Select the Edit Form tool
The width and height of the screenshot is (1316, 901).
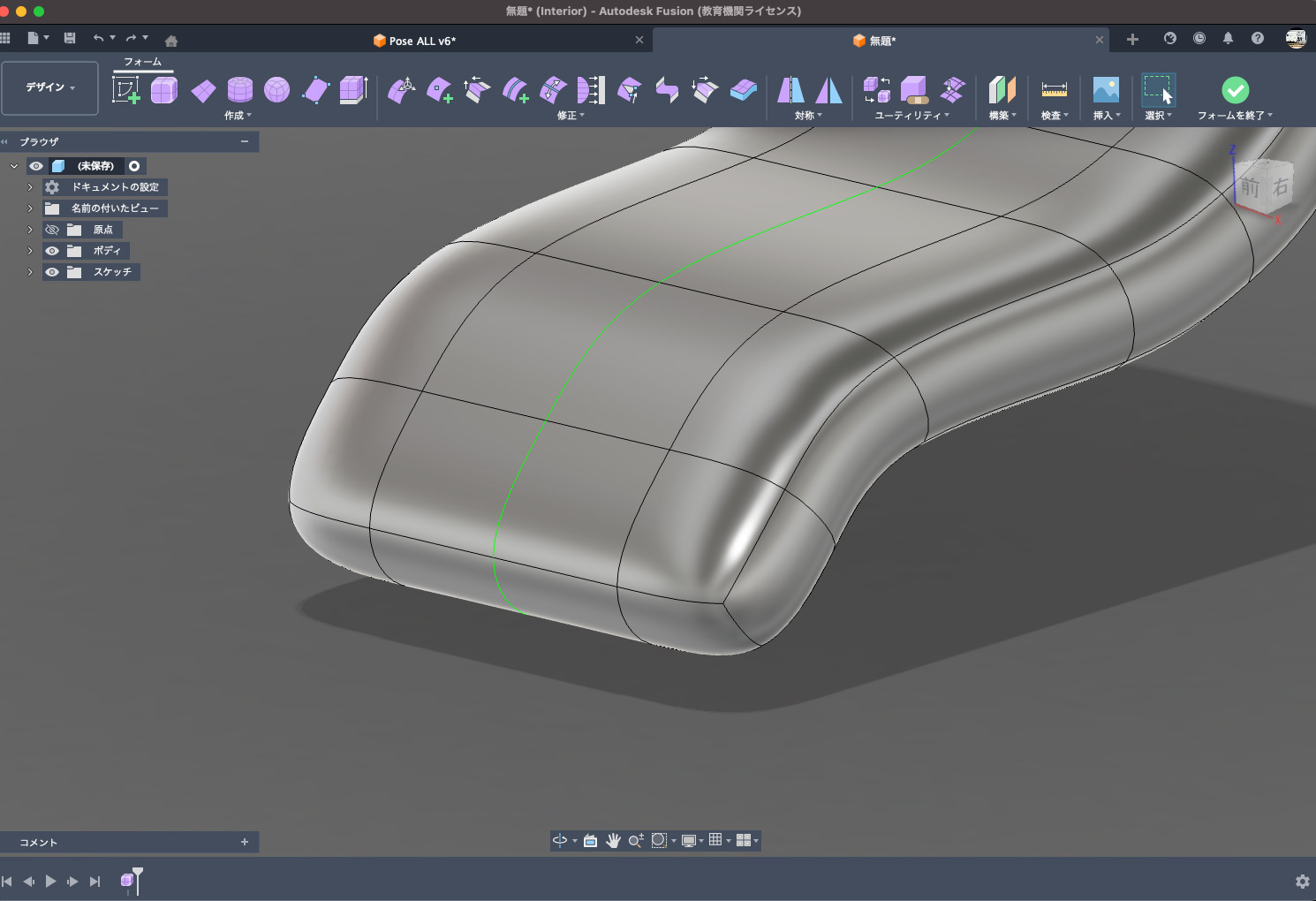[x=402, y=89]
